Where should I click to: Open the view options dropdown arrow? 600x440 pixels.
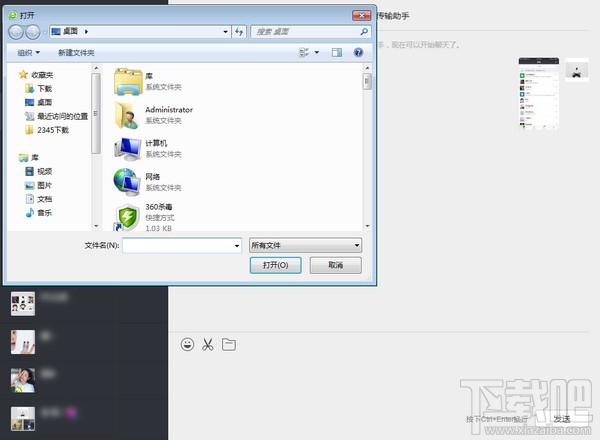coord(317,52)
